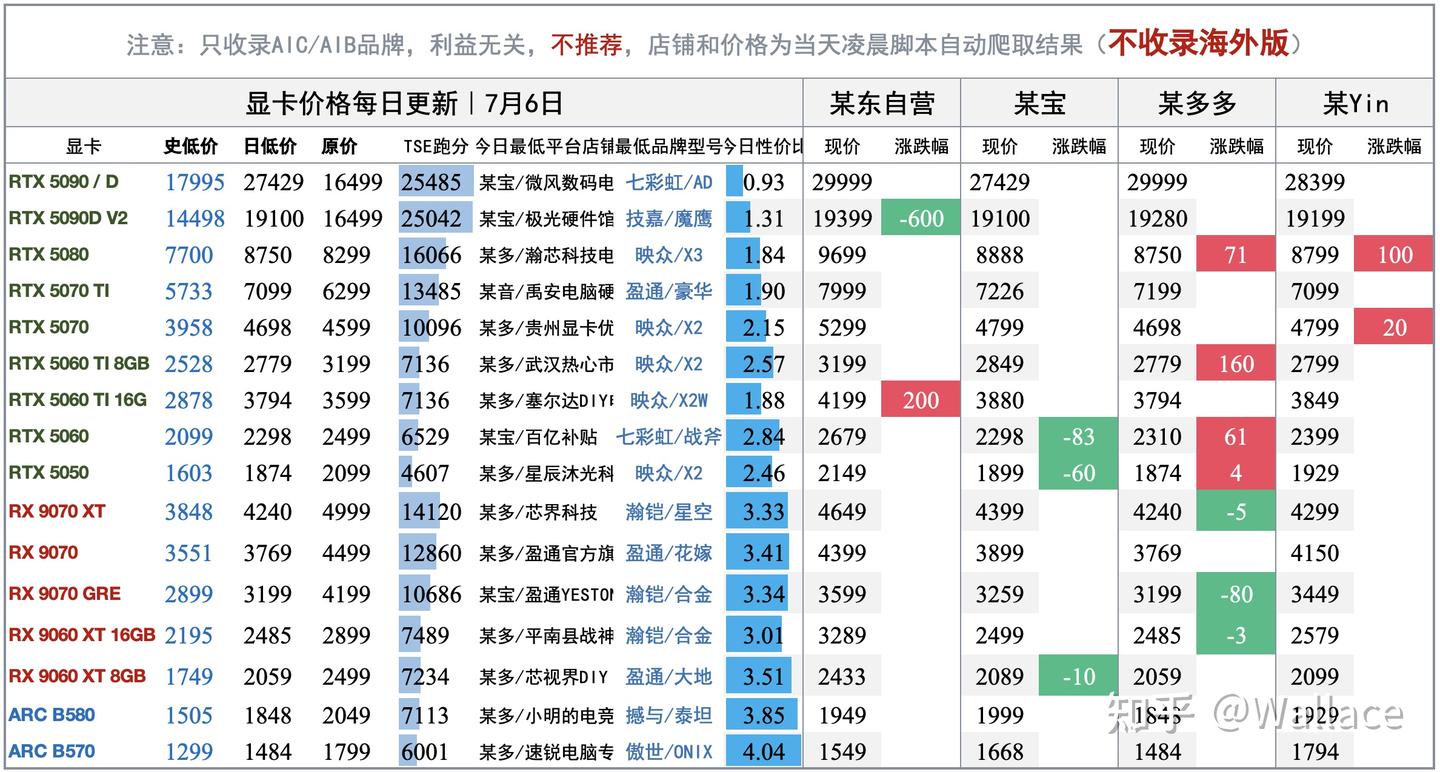The image size is (1440, 772).
Task: Click the green -80 change cell
Action: [1236, 594]
